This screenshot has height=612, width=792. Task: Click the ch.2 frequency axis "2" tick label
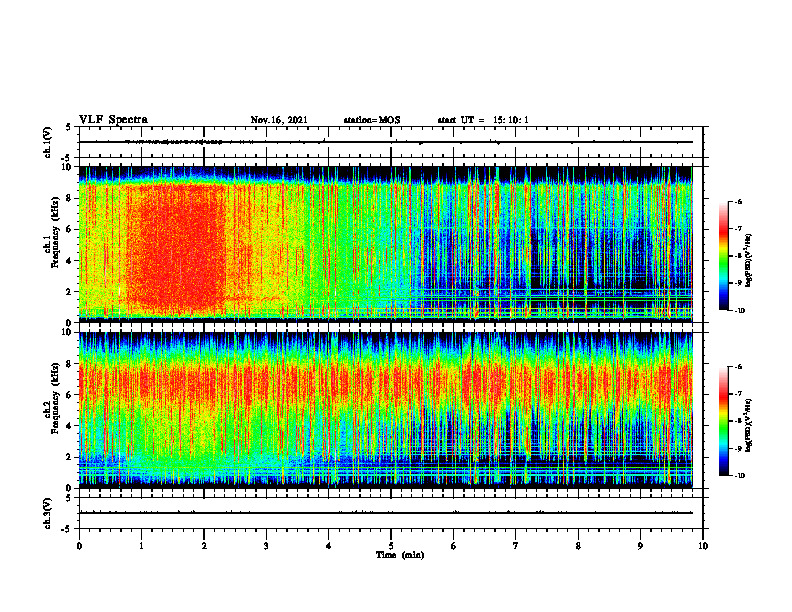tap(70, 457)
